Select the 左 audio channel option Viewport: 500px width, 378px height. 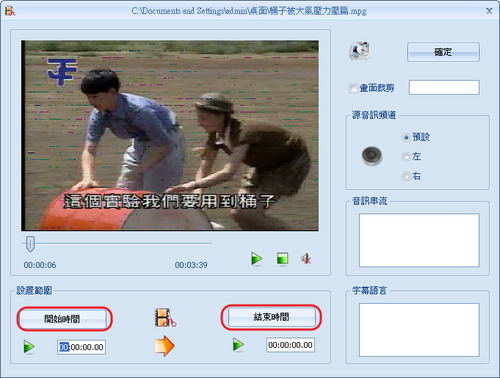[x=406, y=156]
